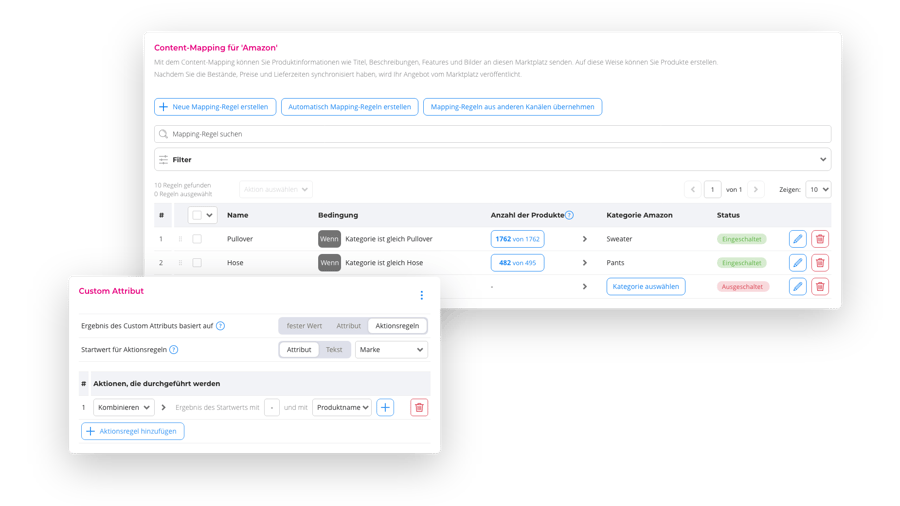Image resolution: width=900 pixels, height=506 pixels.
Task: Toggle the select-all checkbox in header
Action: pos(197,215)
